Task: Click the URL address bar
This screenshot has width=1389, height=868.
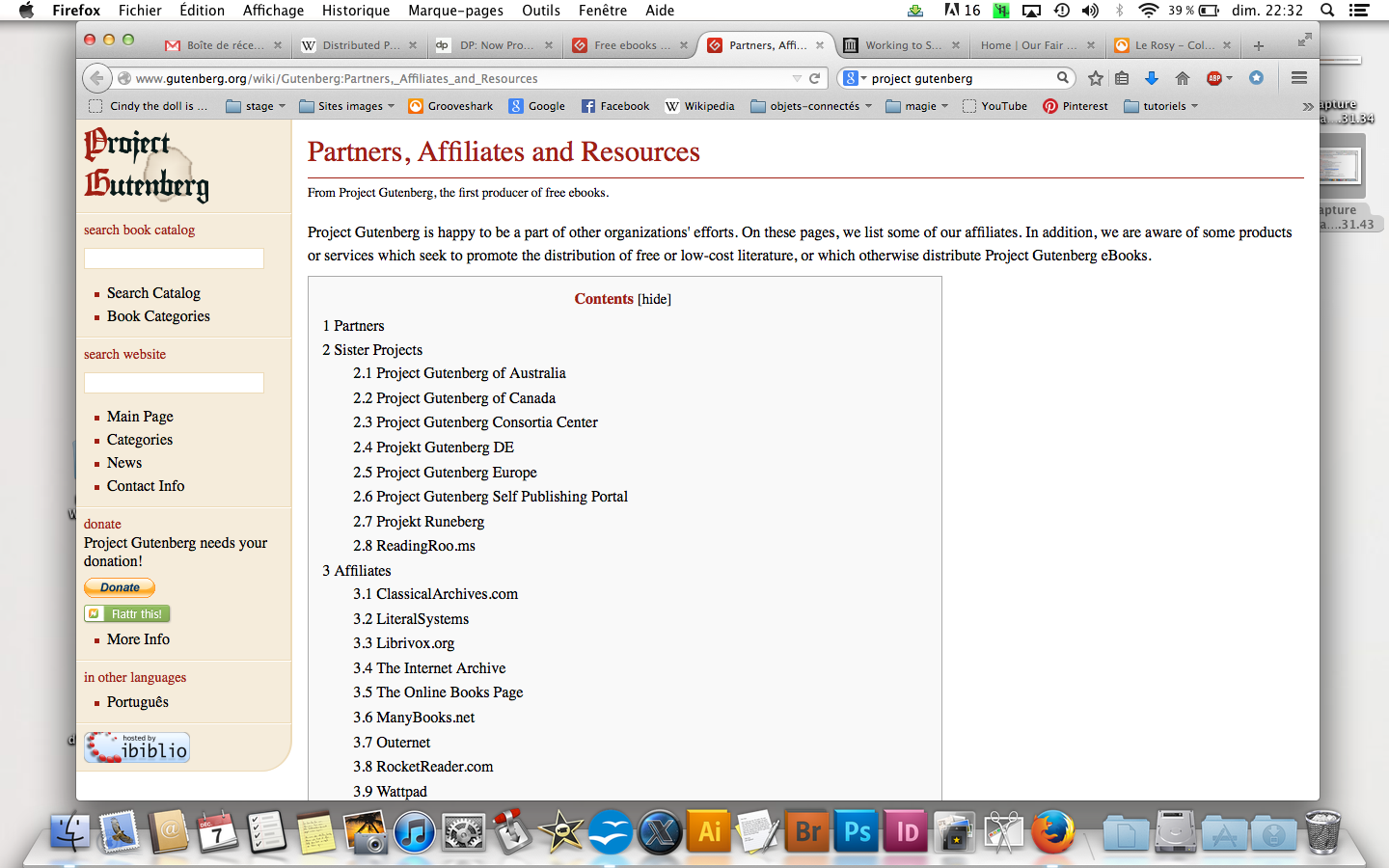Action: click(x=463, y=78)
